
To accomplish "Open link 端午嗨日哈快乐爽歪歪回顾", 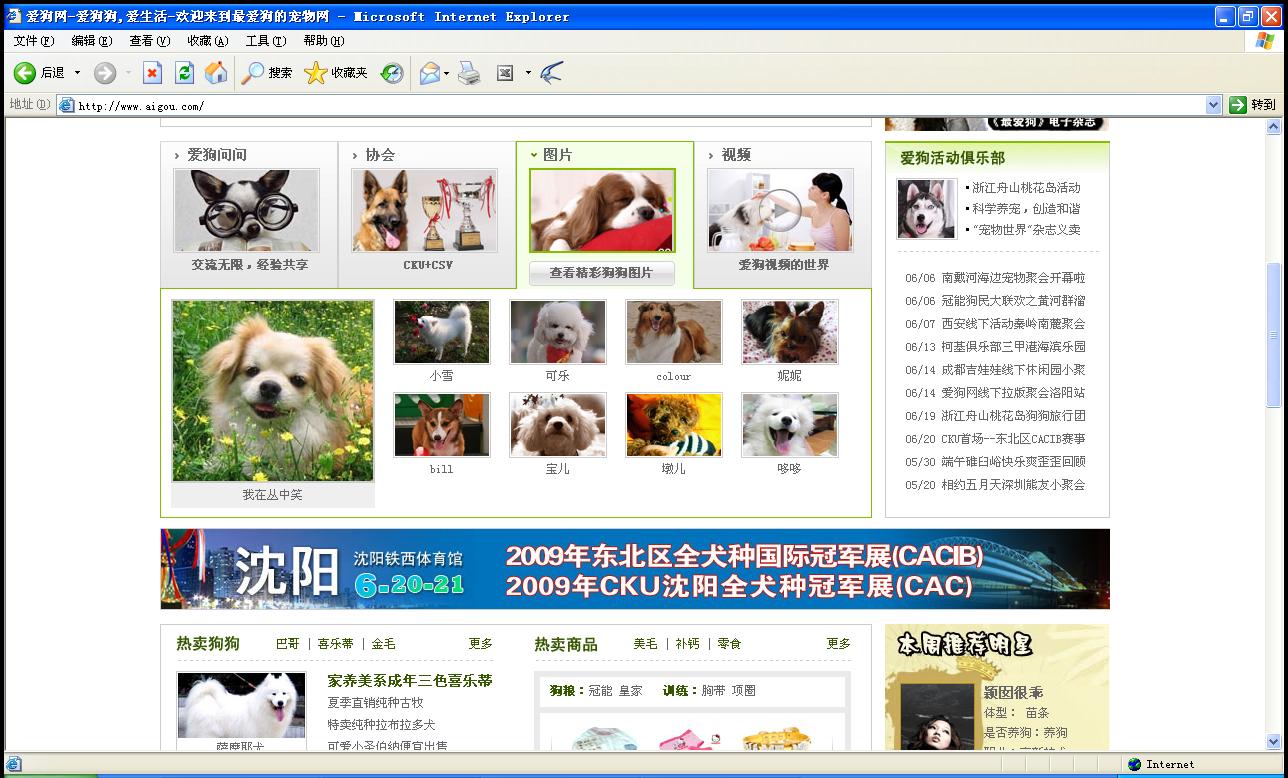I will point(1013,462).
